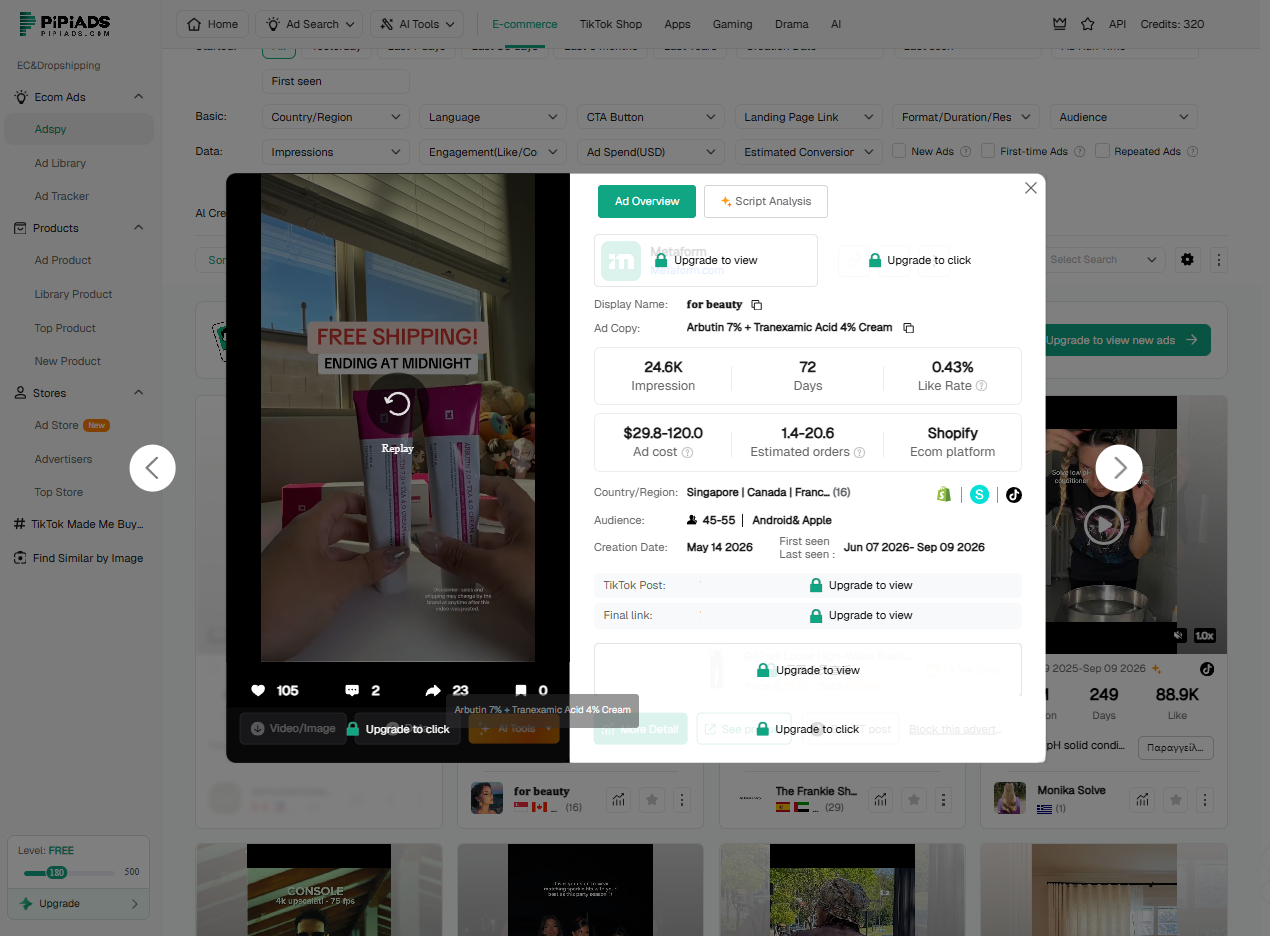The width and height of the screenshot is (1270, 936).
Task: Expand the Audience filter dropdown
Action: (x=1124, y=117)
